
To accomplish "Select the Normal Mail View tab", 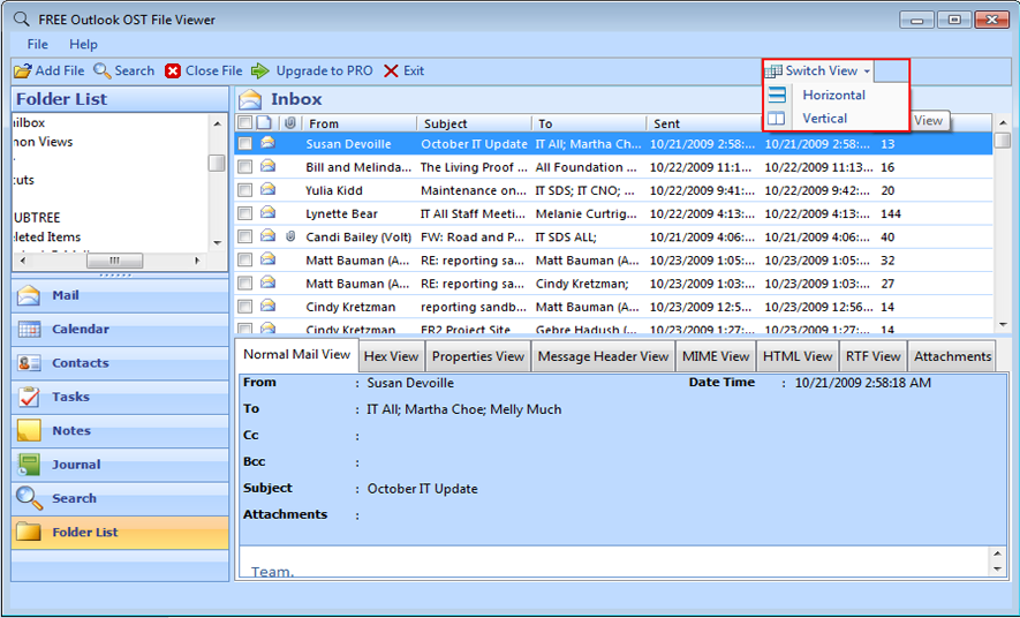I will (x=297, y=355).
